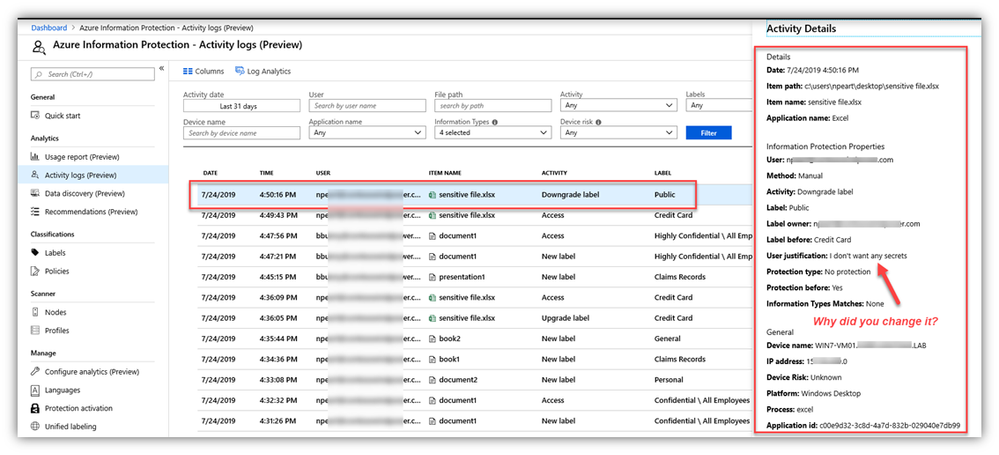Click file icon of document2 row
Viewport: 999px width, 455px height.
coord(432,380)
